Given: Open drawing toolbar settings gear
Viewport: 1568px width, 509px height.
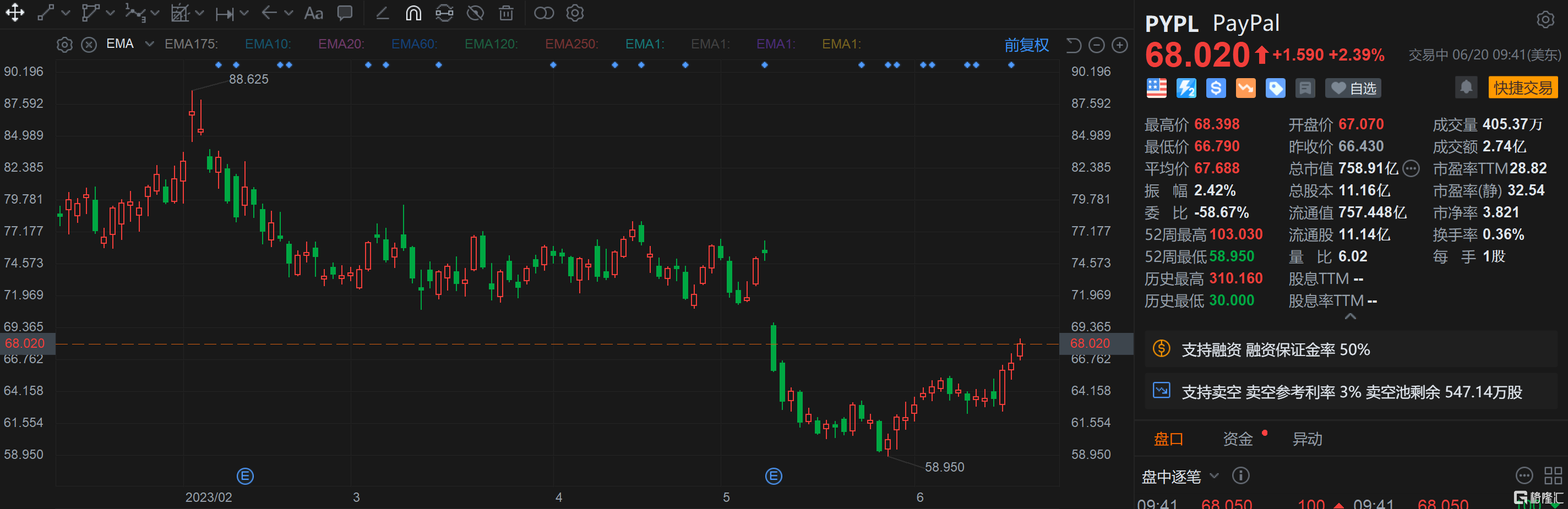Looking at the screenshot, I should (x=575, y=13).
